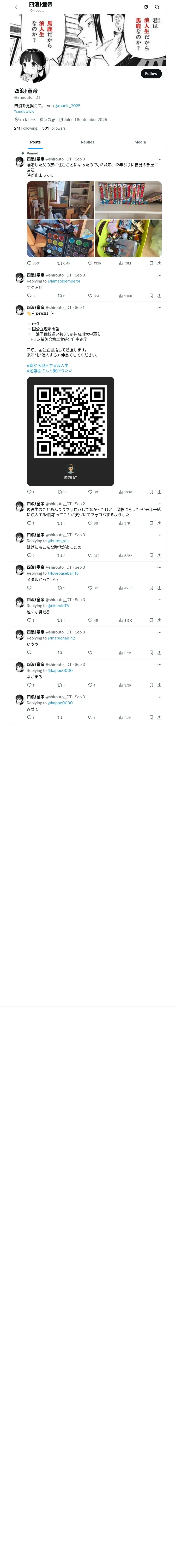Open the search icon in header

coord(157,7)
